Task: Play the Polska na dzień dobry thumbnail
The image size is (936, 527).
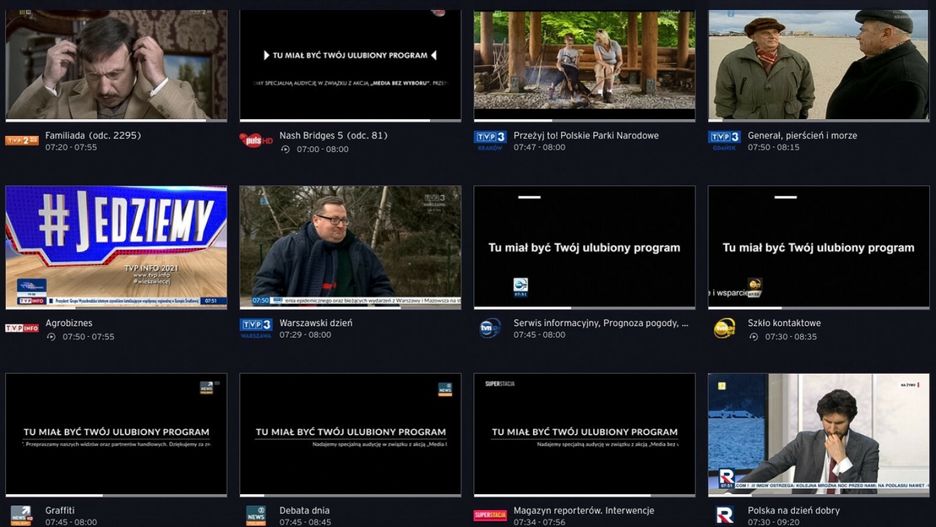Action: (x=818, y=434)
